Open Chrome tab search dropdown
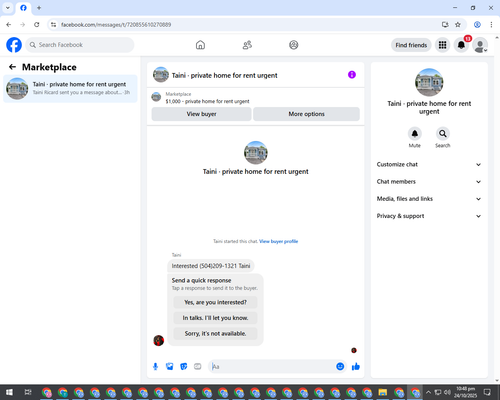This screenshot has height=400, width=500. click(7, 8)
